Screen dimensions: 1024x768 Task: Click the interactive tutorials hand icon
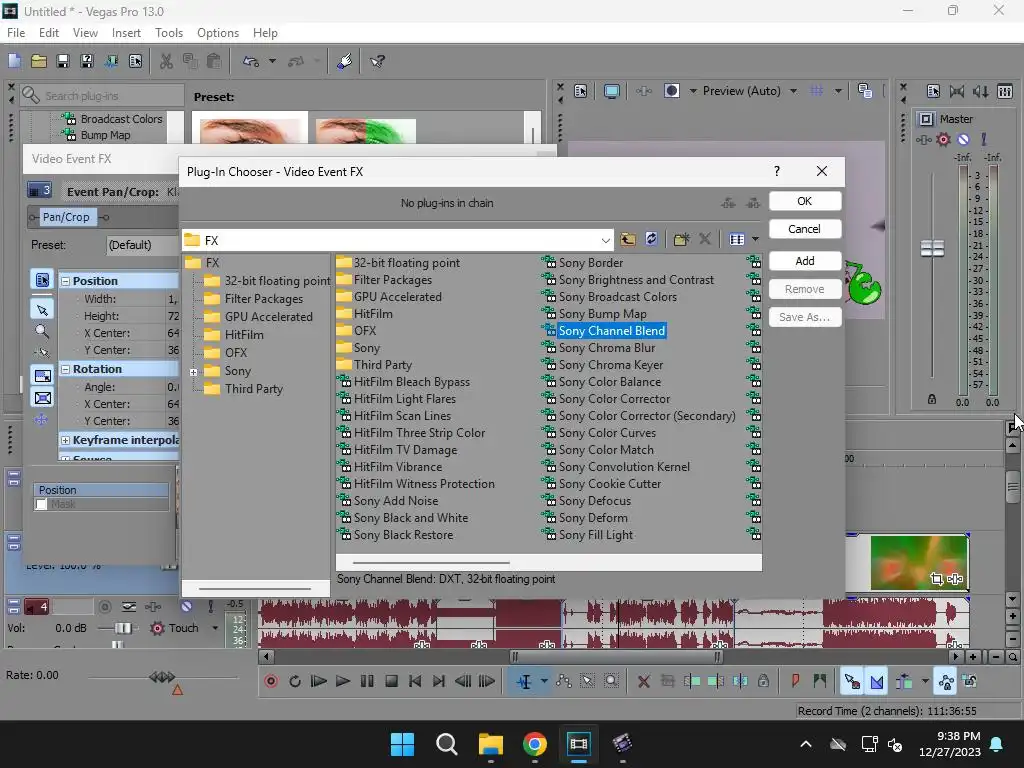point(345,61)
